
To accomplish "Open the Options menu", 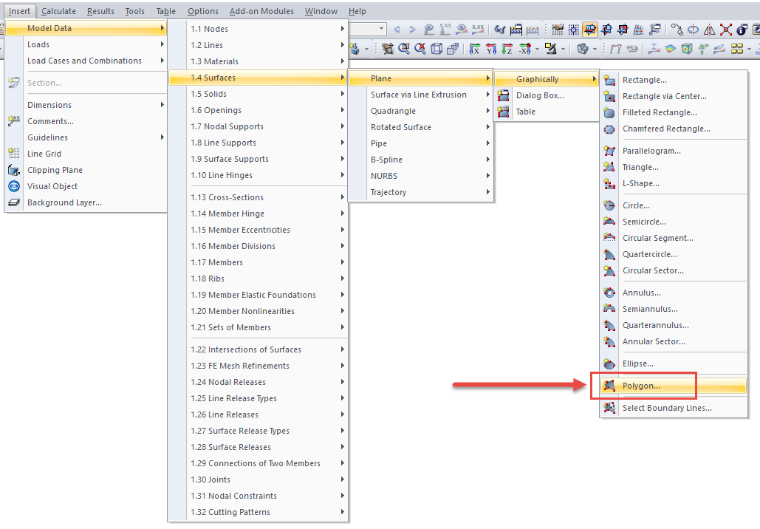I will pos(203,11).
